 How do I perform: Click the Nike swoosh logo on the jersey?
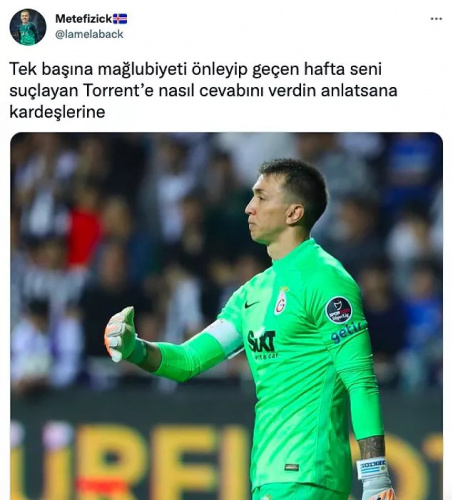pyautogui.click(x=251, y=304)
